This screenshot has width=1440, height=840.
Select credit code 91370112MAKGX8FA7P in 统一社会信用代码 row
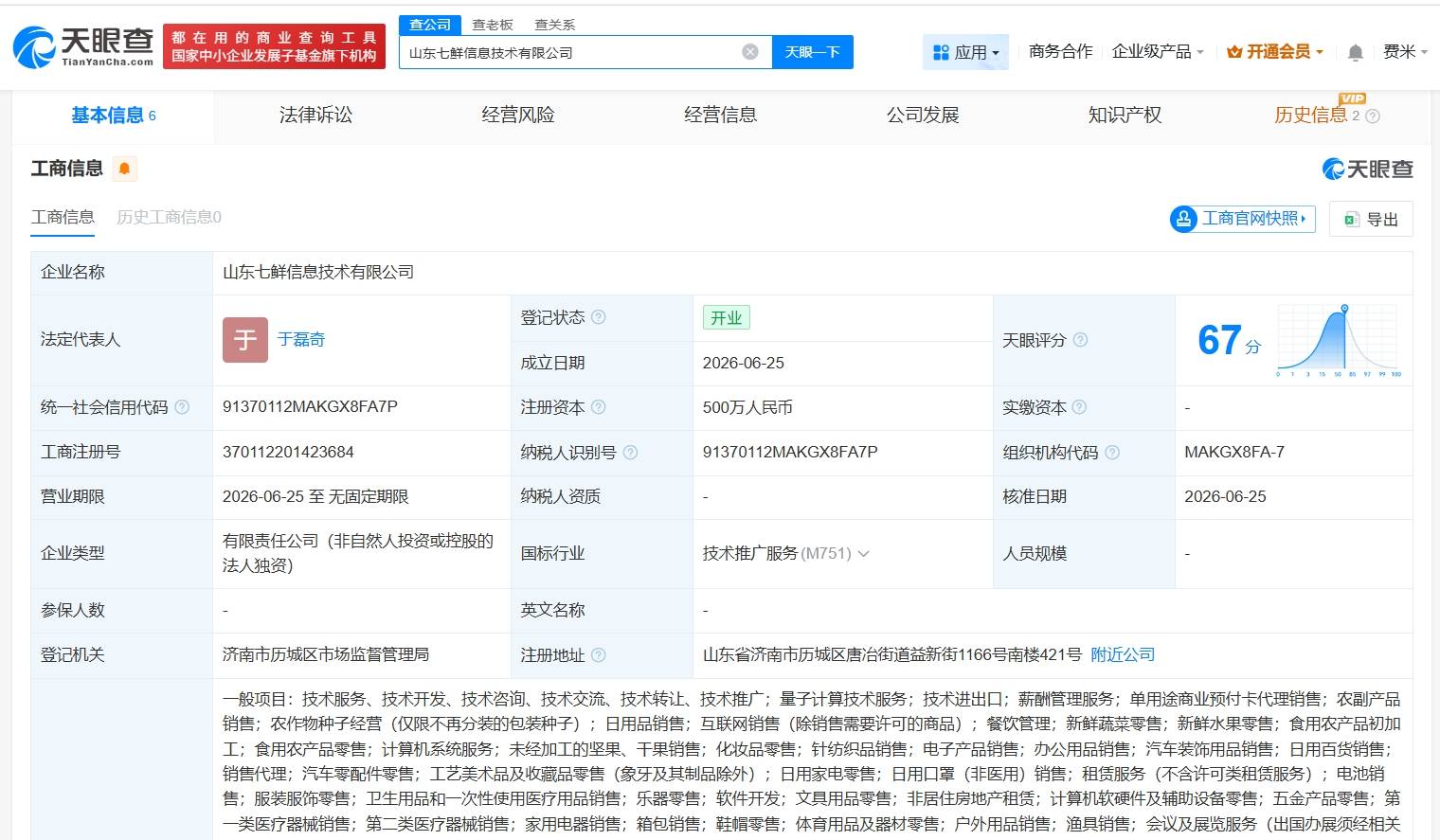pyautogui.click(x=310, y=407)
